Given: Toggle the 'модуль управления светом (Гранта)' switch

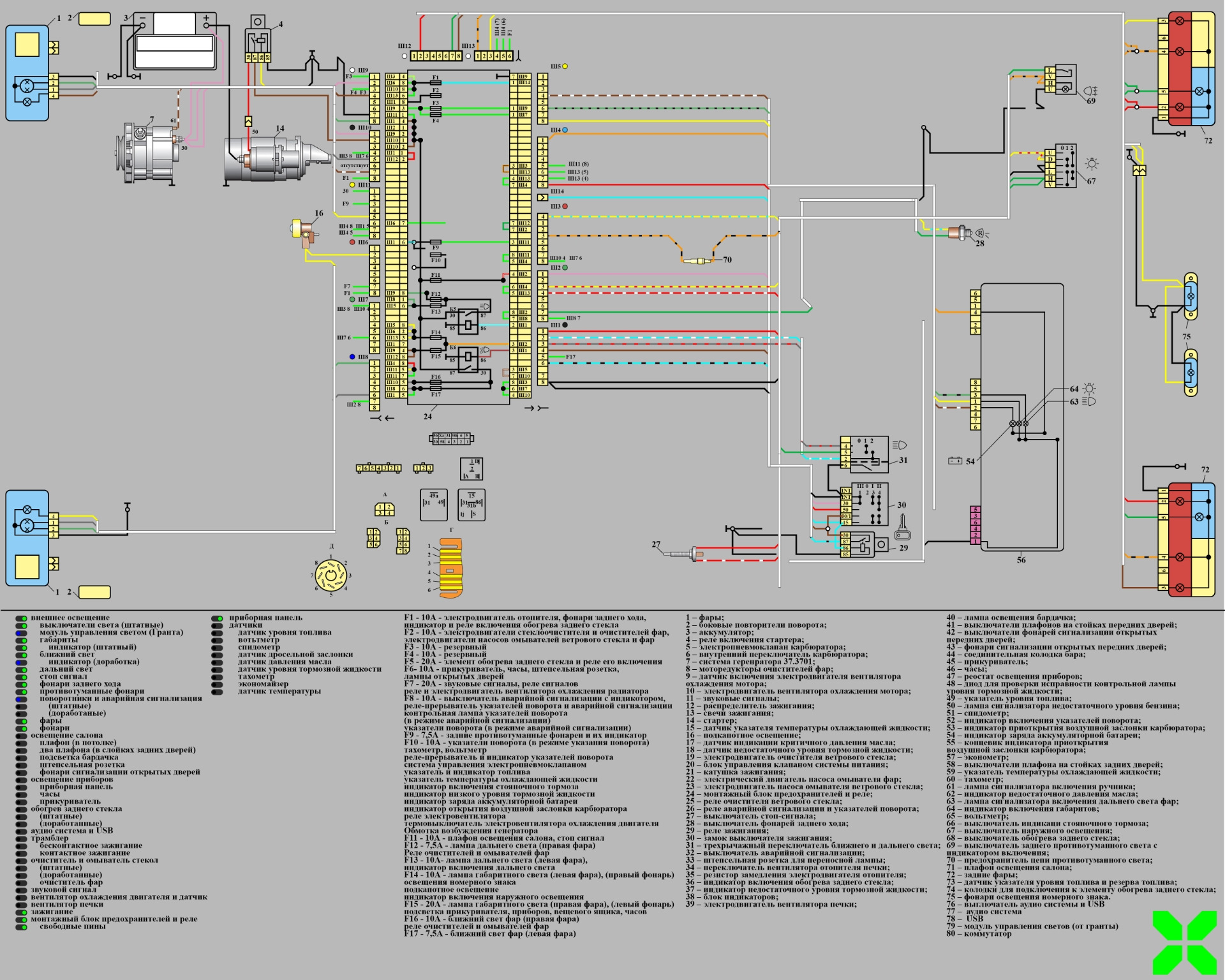Looking at the screenshot, I should click(x=22, y=633).
